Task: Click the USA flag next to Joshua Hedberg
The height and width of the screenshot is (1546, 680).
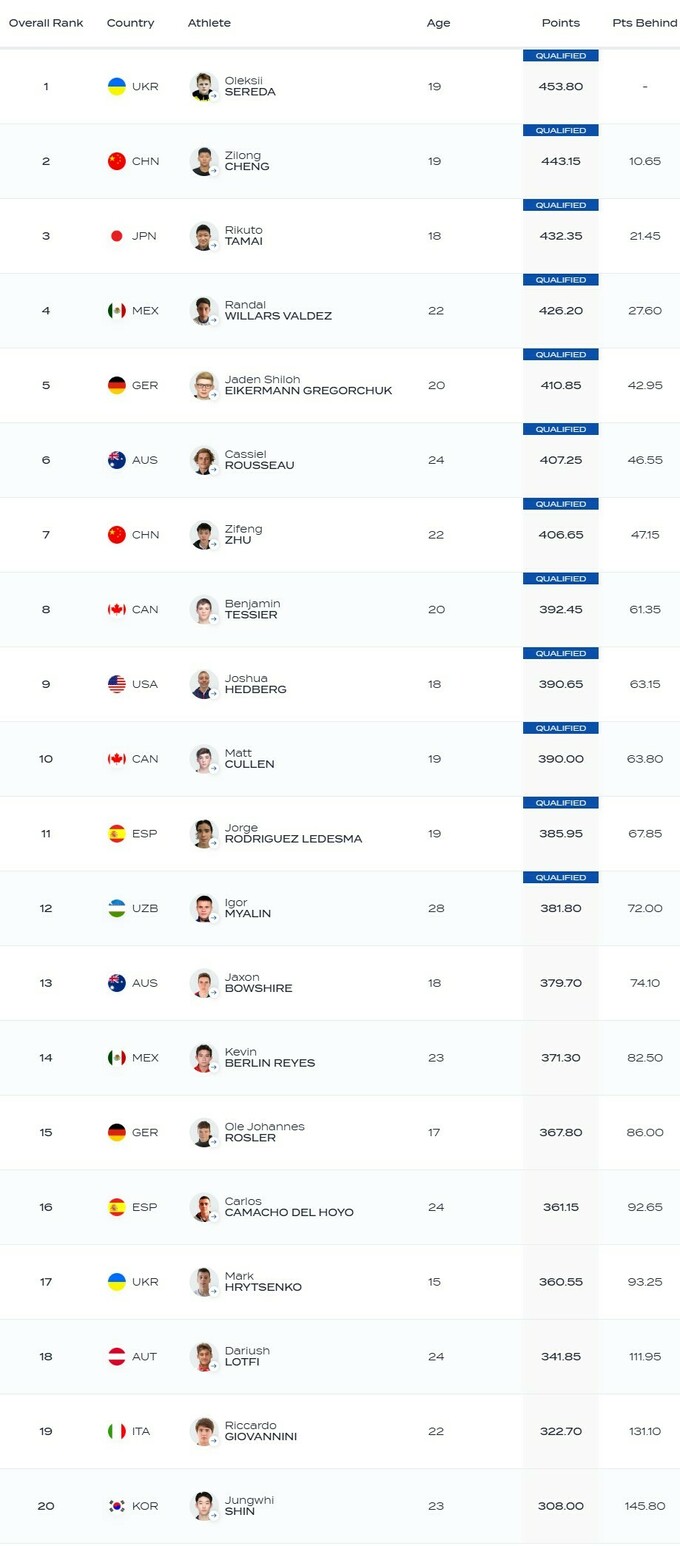Action: pyautogui.click(x=117, y=684)
